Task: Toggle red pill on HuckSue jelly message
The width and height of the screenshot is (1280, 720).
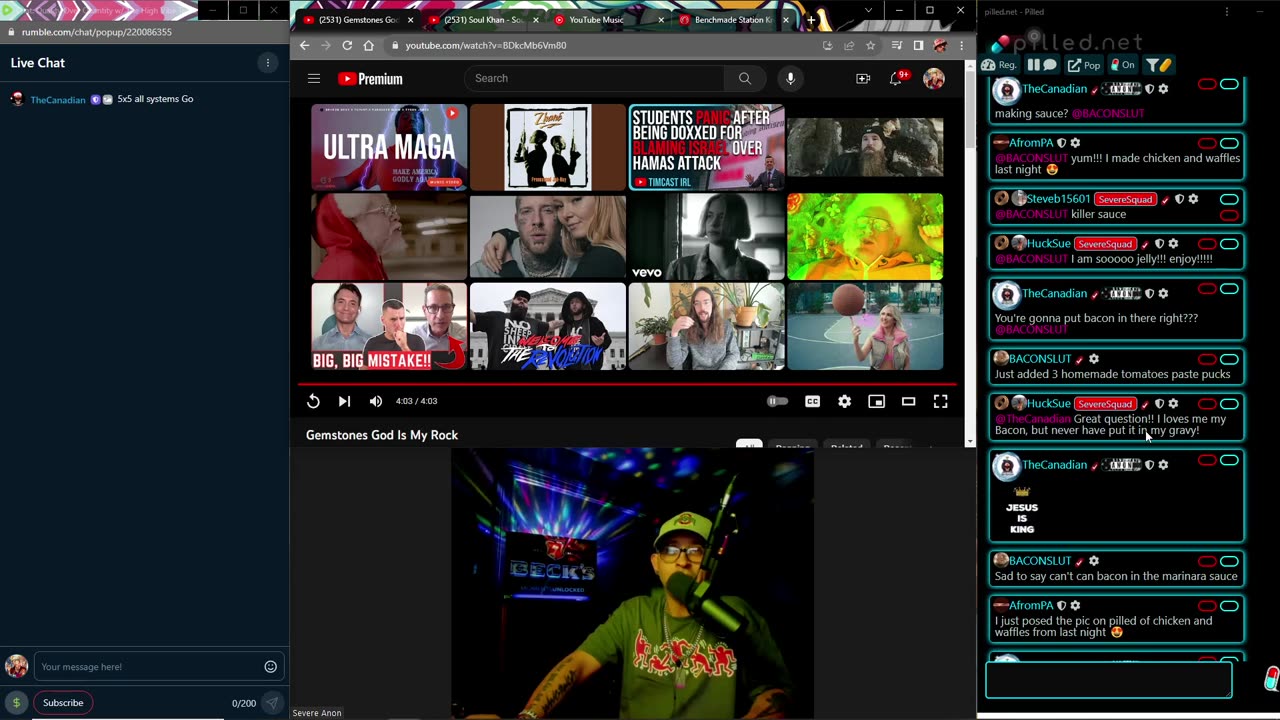Action: [1207, 244]
